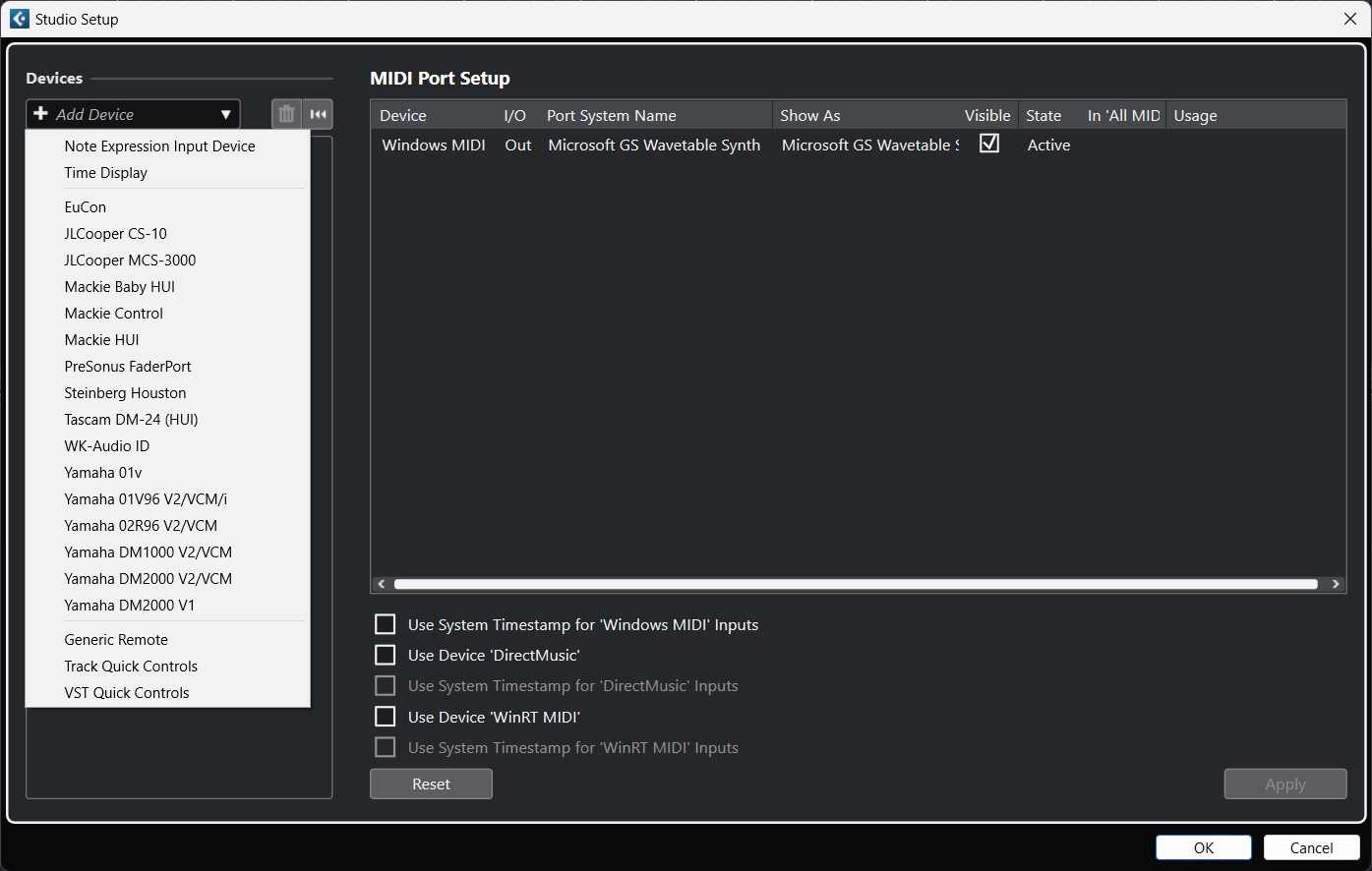Select PreSonus FaderPort from the list
The width and height of the screenshot is (1372, 871).
pos(128,366)
